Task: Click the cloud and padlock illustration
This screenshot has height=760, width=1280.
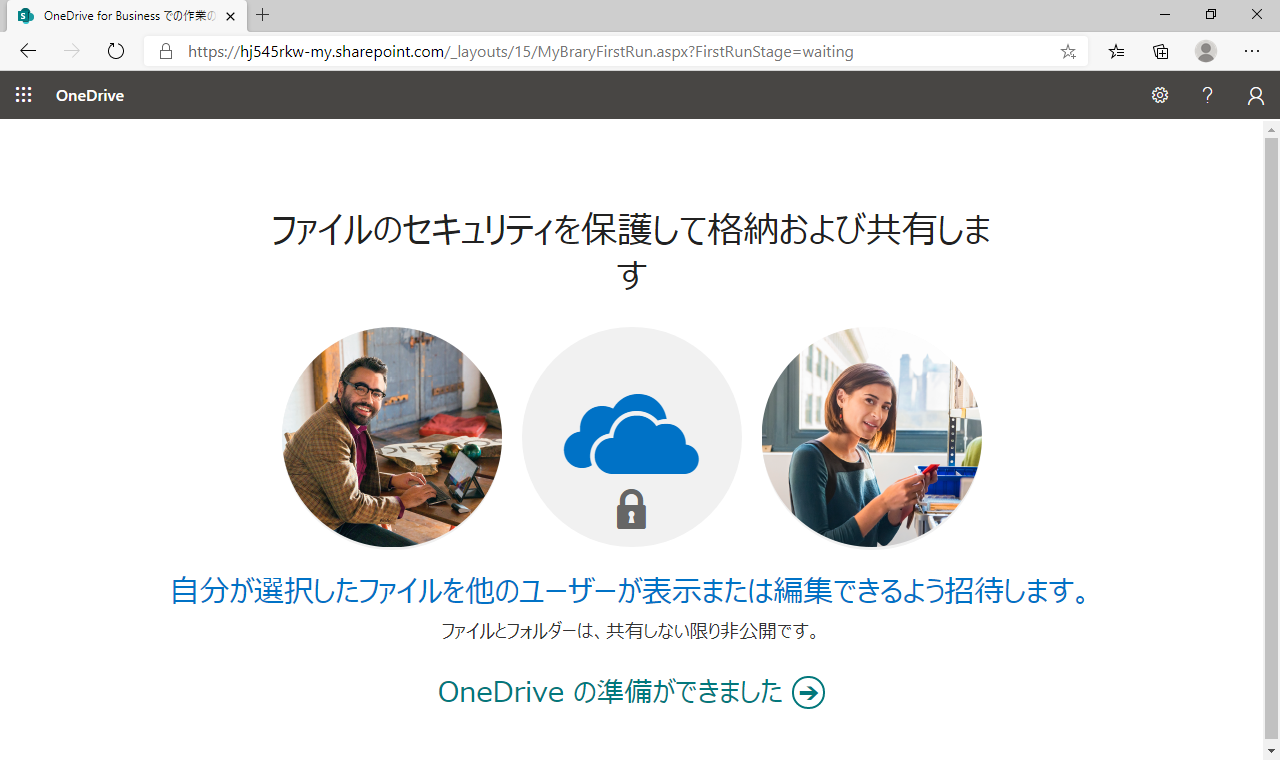Action: click(632, 437)
